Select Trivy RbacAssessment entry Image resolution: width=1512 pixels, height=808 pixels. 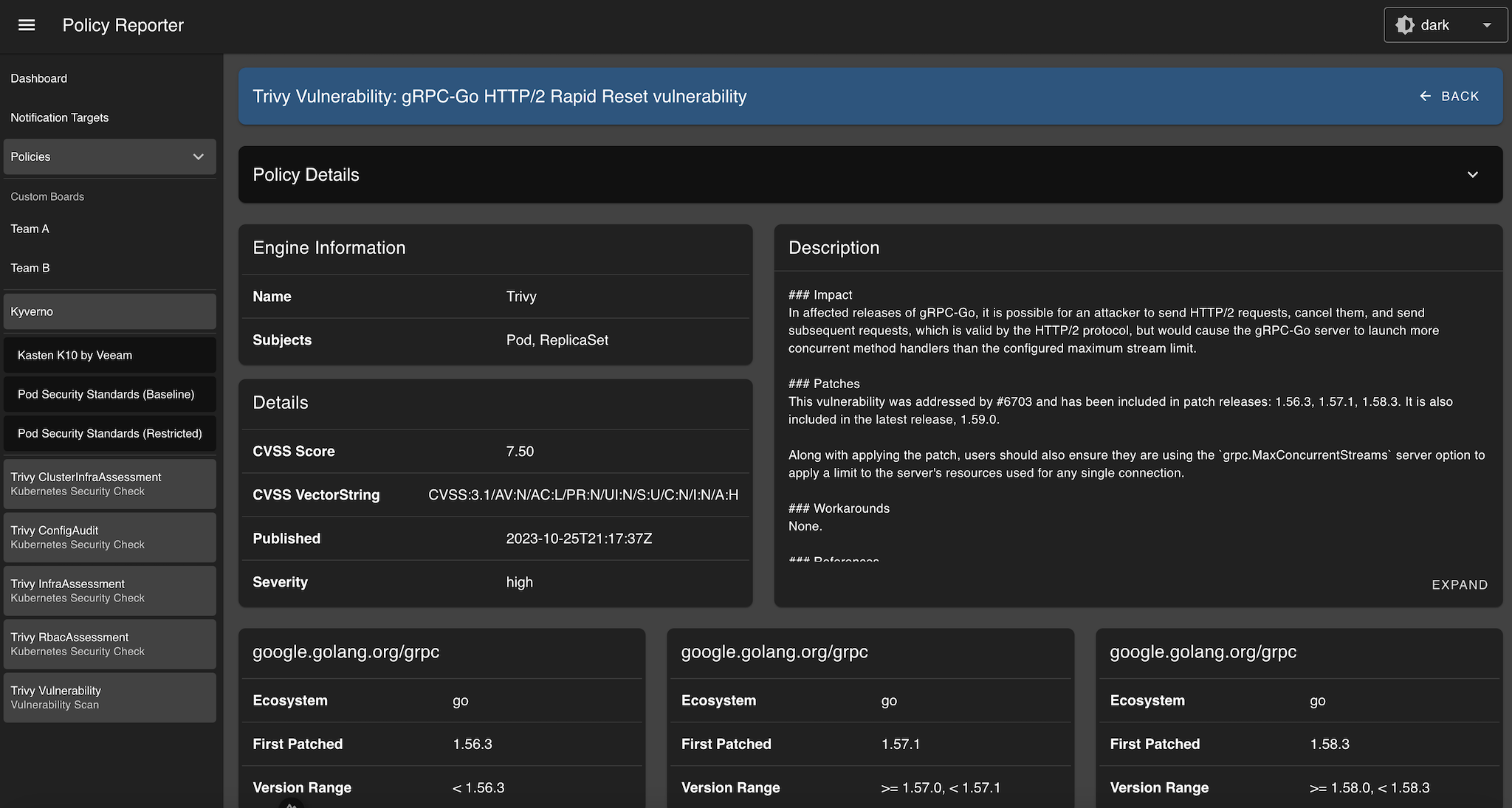pos(109,643)
